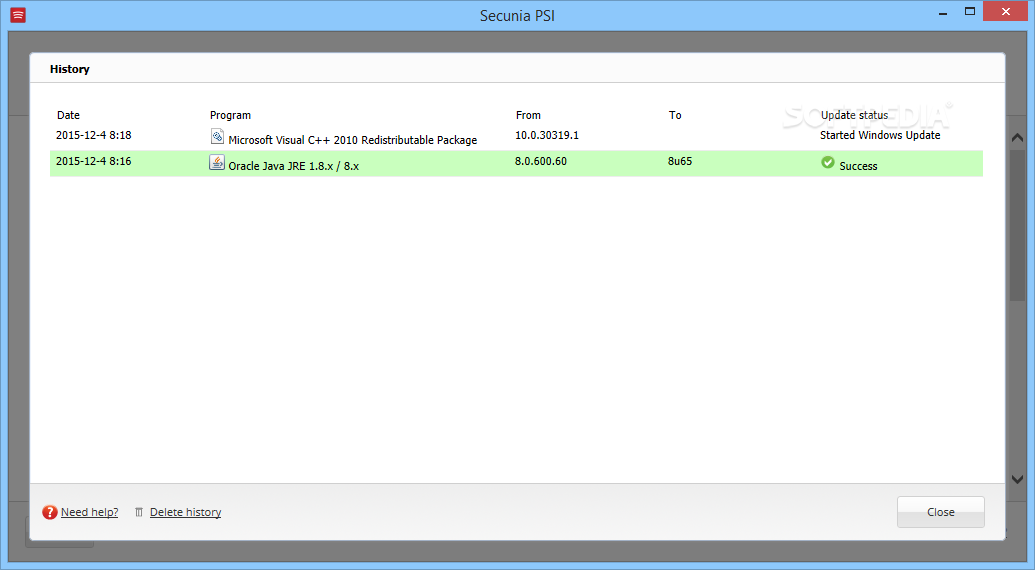Click the History dialog title

click(69, 69)
